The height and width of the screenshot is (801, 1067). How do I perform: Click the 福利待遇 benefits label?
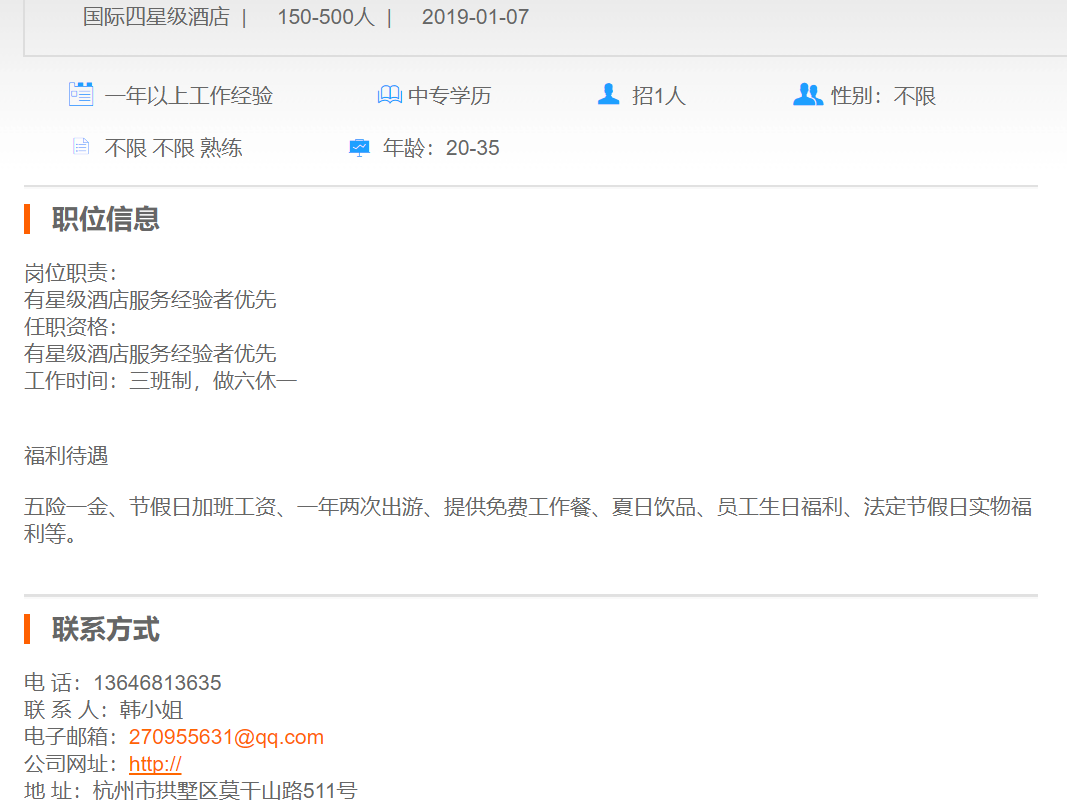(x=66, y=457)
